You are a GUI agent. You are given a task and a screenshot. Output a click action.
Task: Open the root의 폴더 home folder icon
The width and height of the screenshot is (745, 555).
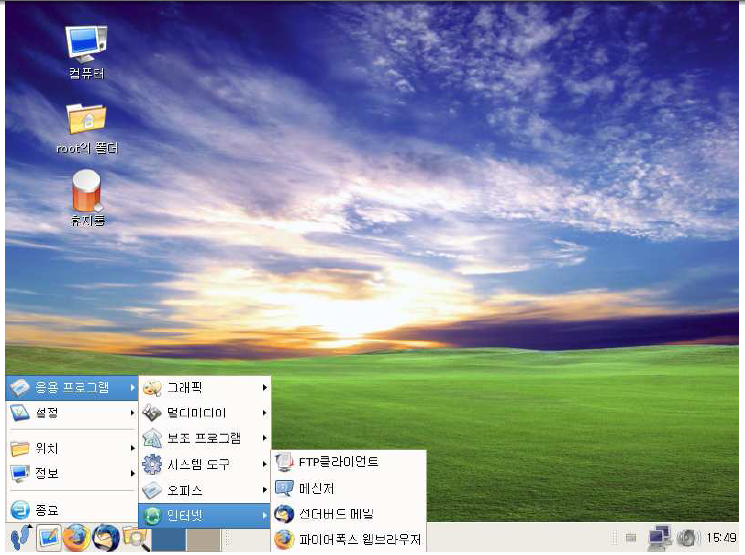tap(86, 128)
